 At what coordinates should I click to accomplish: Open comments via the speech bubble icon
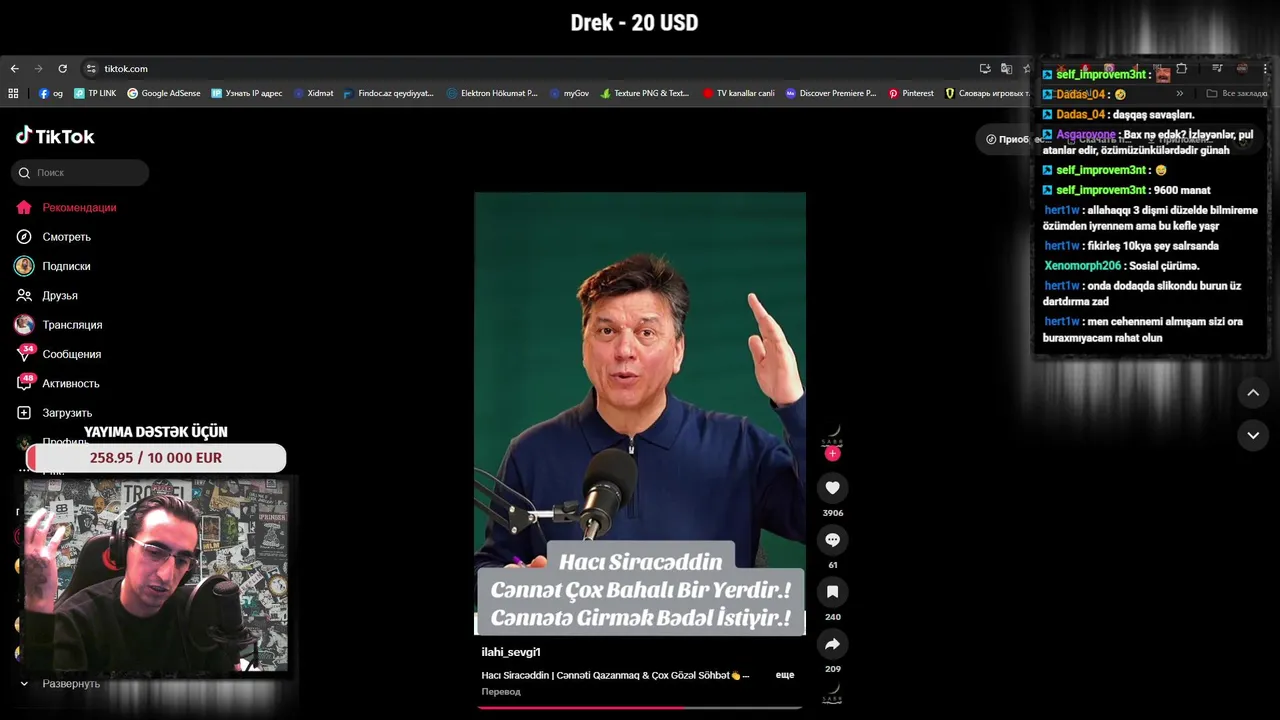coord(832,540)
